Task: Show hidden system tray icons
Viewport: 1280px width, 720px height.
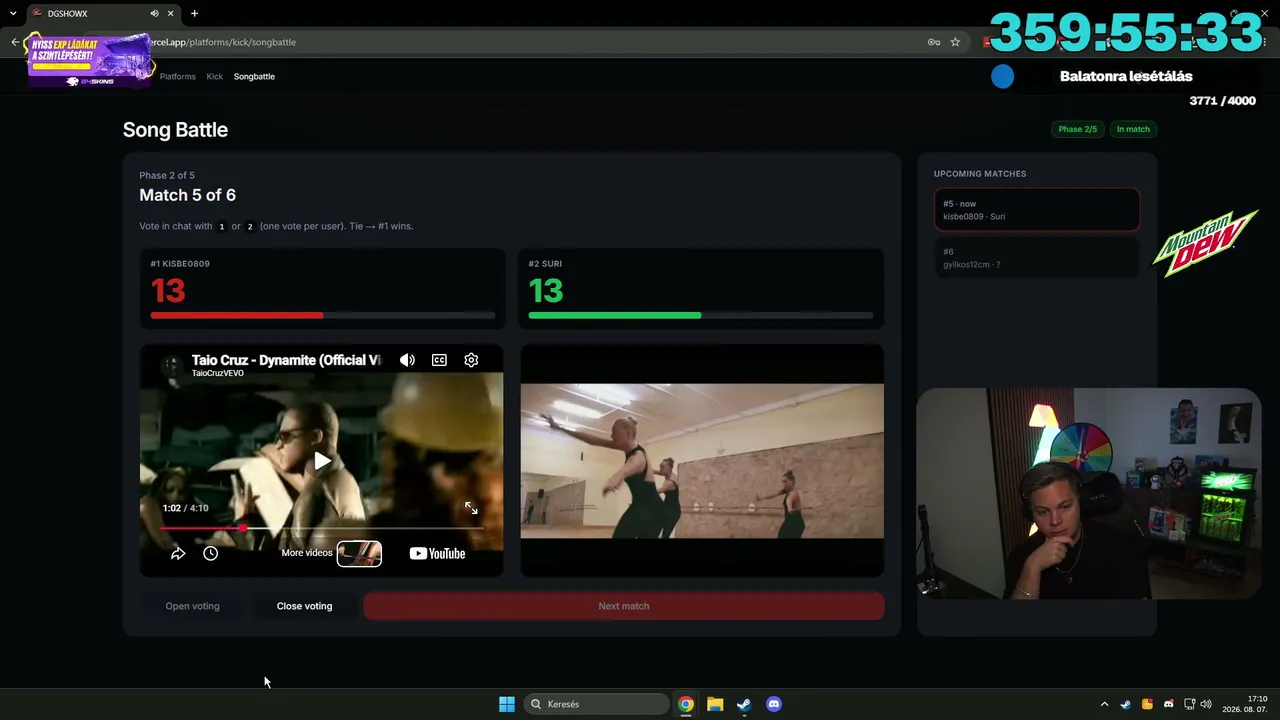Action: click(x=1104, y=704)
